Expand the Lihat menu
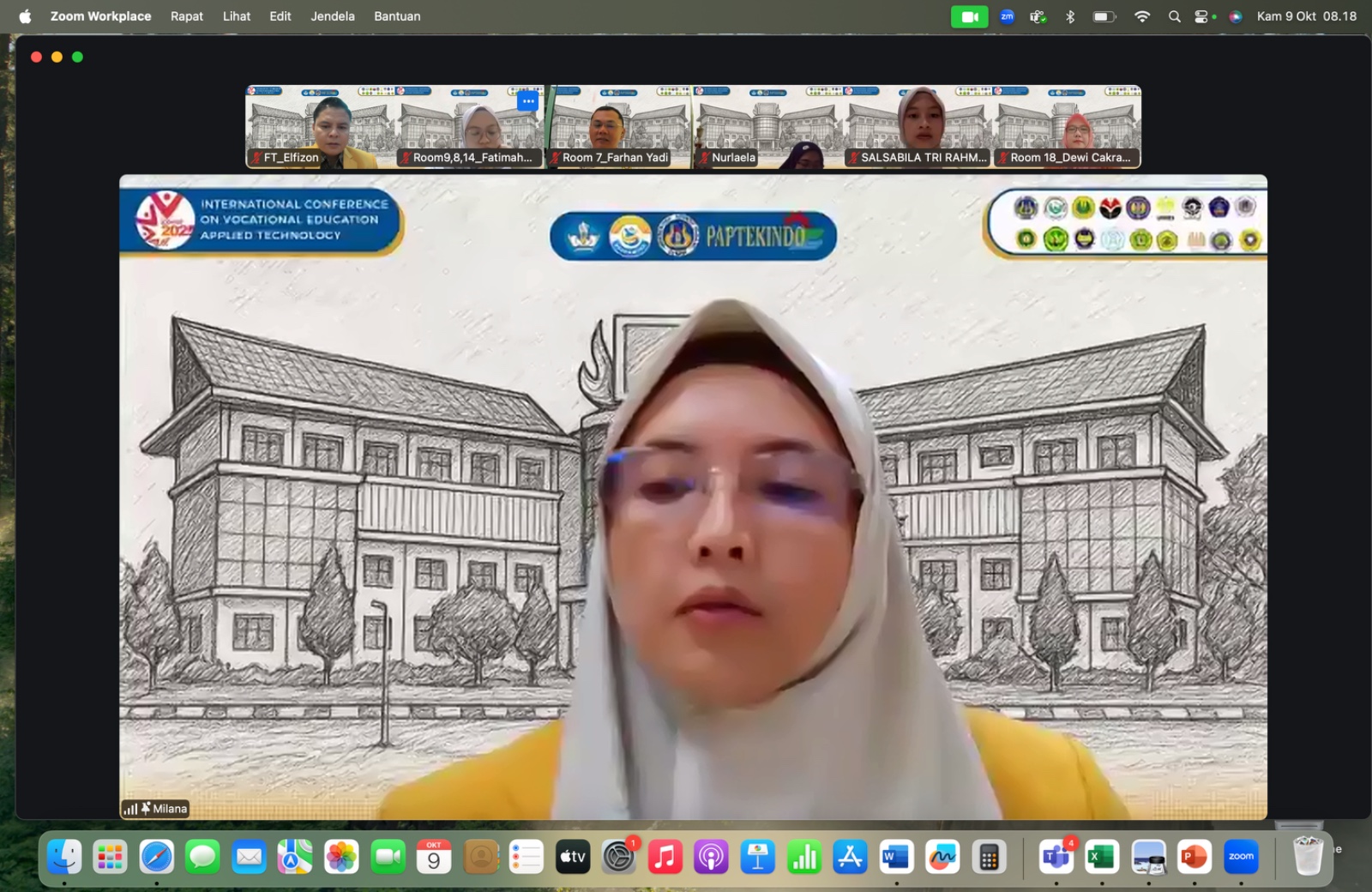The width and height of the screenshot is (1372, 892). tap(237, 16)
